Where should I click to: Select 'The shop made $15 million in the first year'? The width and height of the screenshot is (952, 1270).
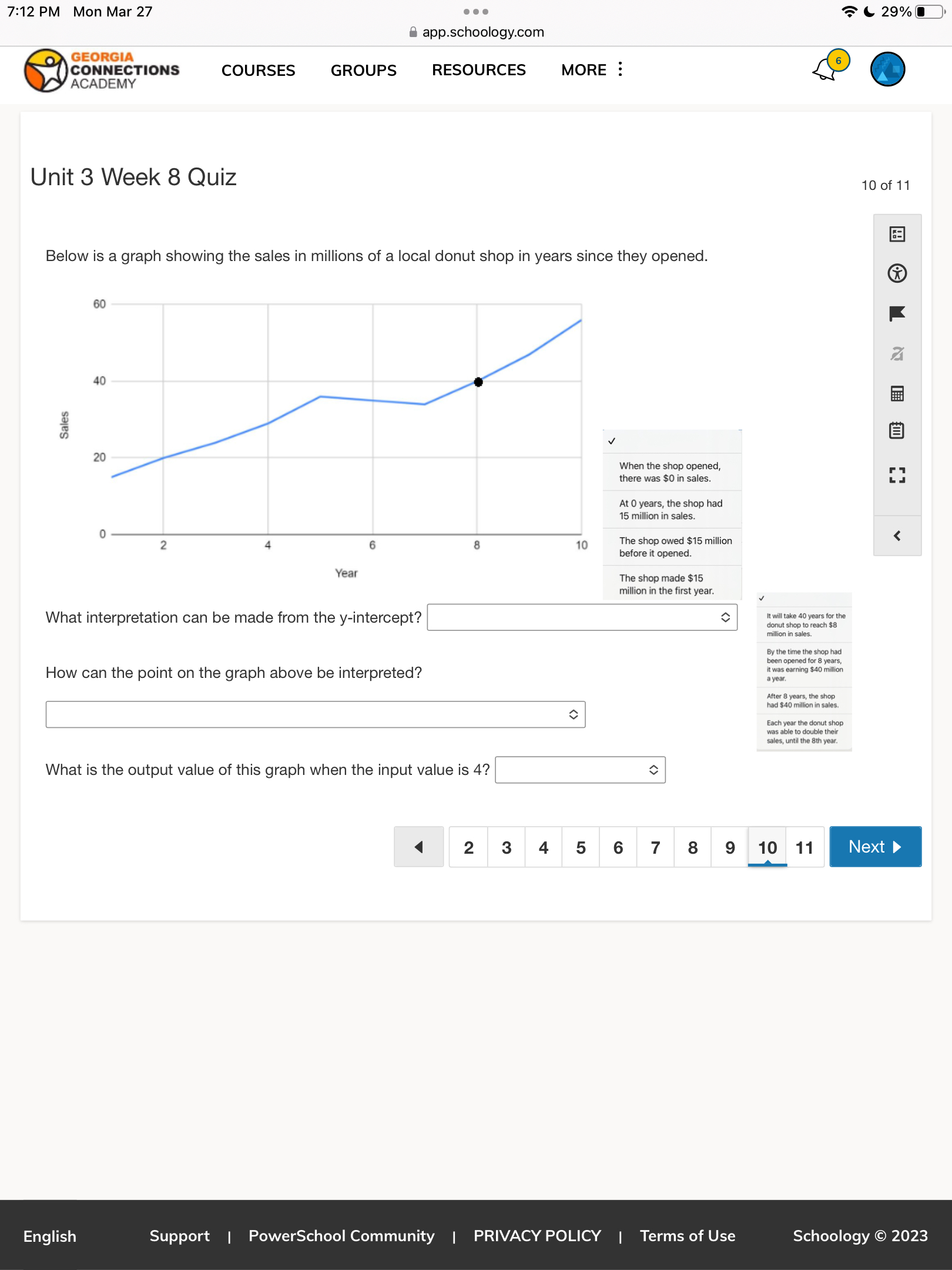point(671,584)
